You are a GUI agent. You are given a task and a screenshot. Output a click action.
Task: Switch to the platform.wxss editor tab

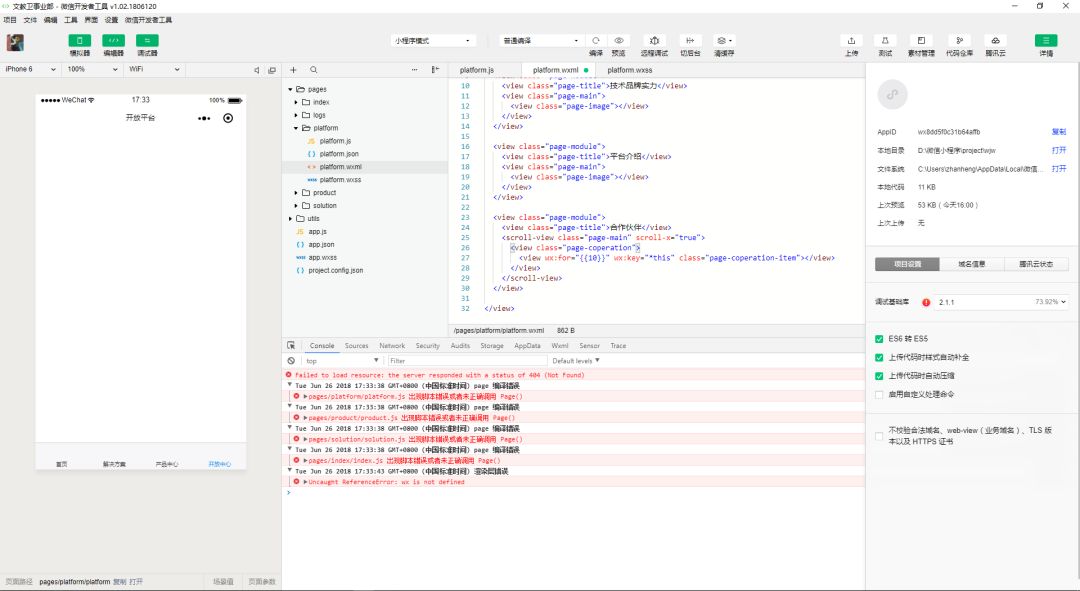[630, 70]
